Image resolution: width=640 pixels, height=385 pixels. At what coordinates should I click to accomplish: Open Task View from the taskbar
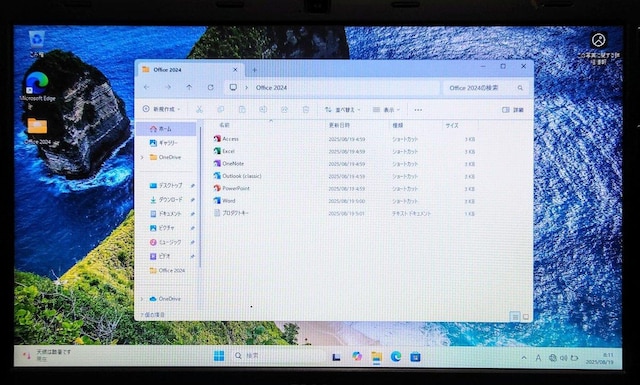[336, 357]
